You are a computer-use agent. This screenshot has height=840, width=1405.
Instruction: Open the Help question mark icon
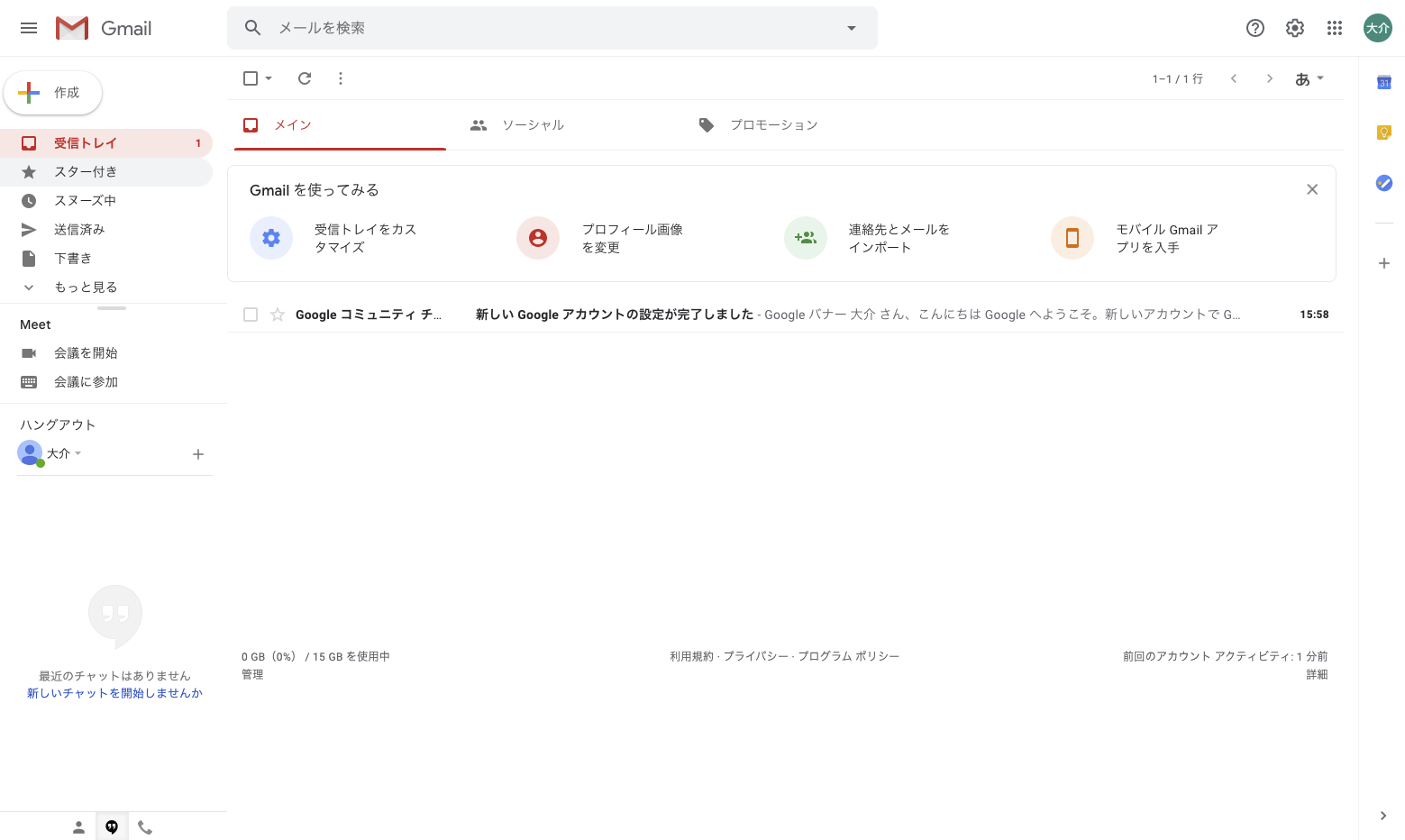click(x=1255, y=28)
